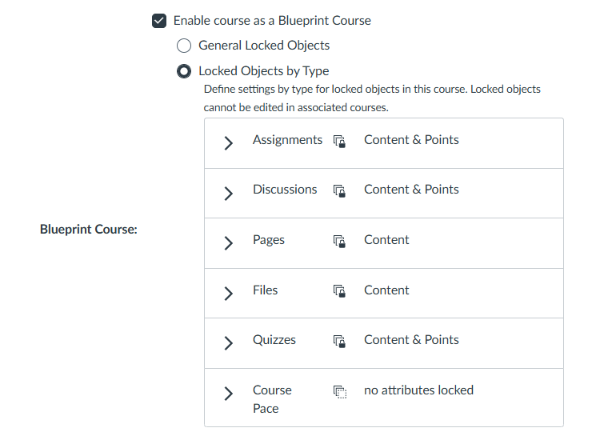This screenshot has width=607, height=447.
Task: Select the General Locked Objects option
Action: (x=184, y=45)
